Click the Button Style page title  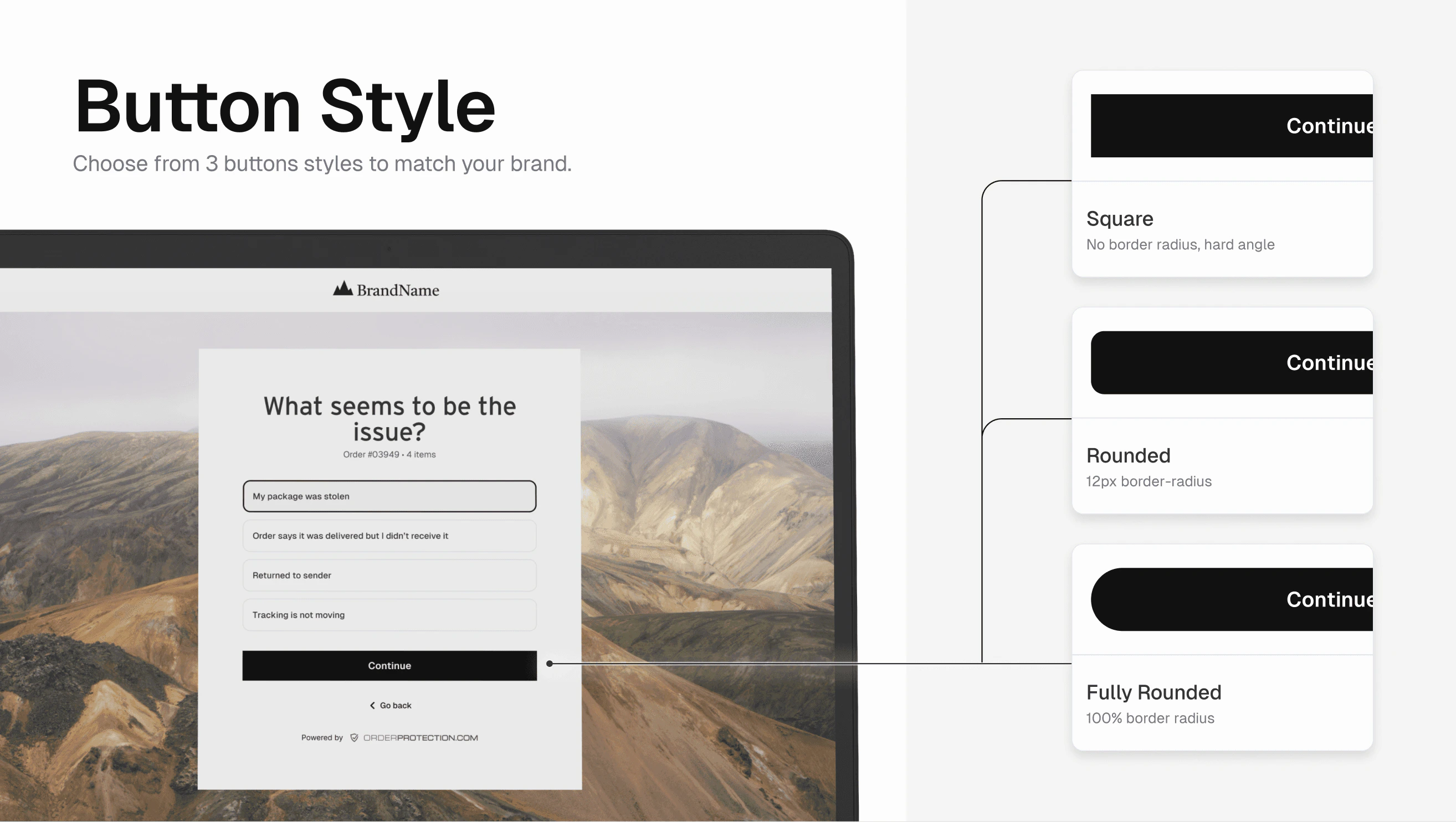tap(285, 107)
